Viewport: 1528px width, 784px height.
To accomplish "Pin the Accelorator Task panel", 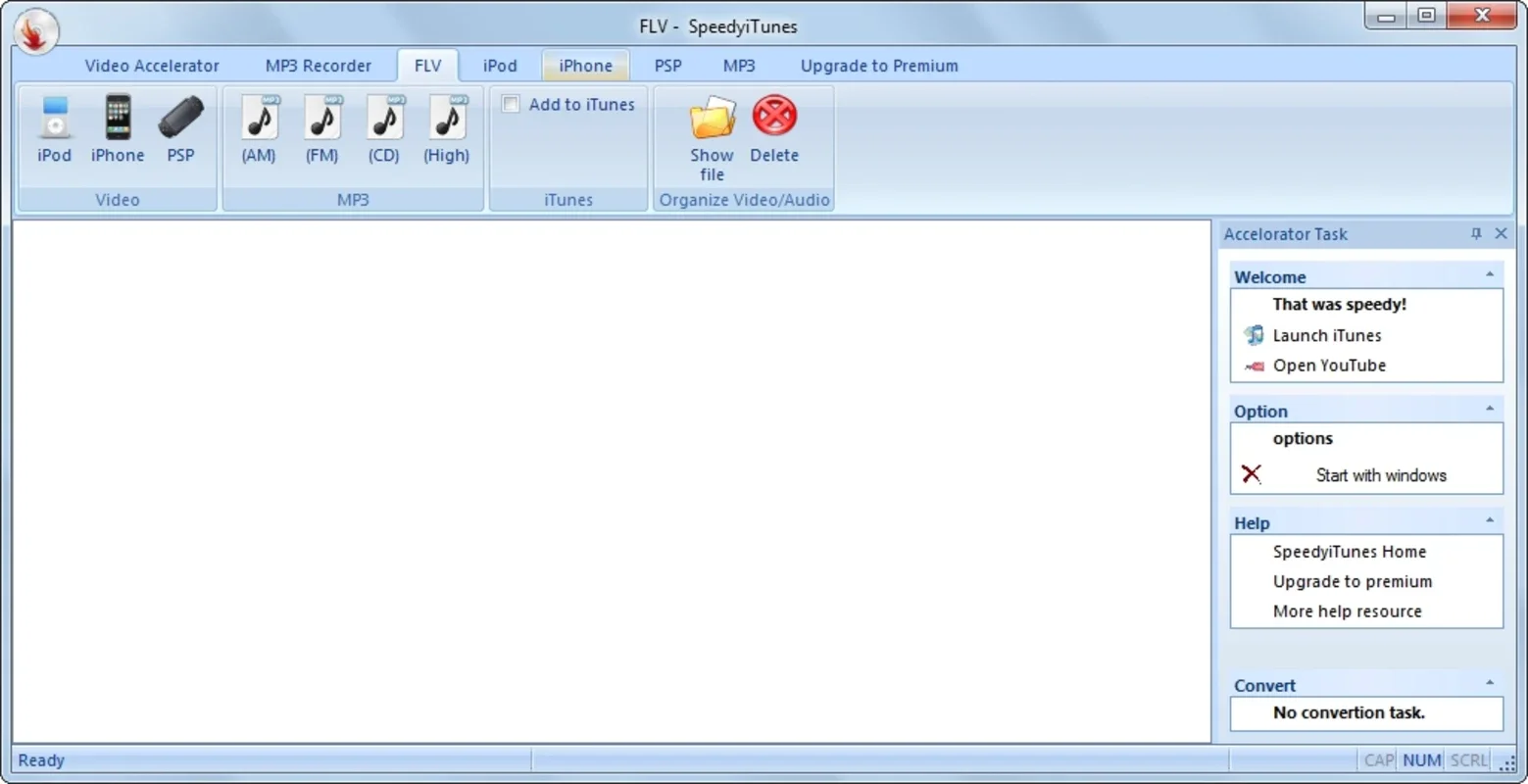I will click(x=1476, y=233).
